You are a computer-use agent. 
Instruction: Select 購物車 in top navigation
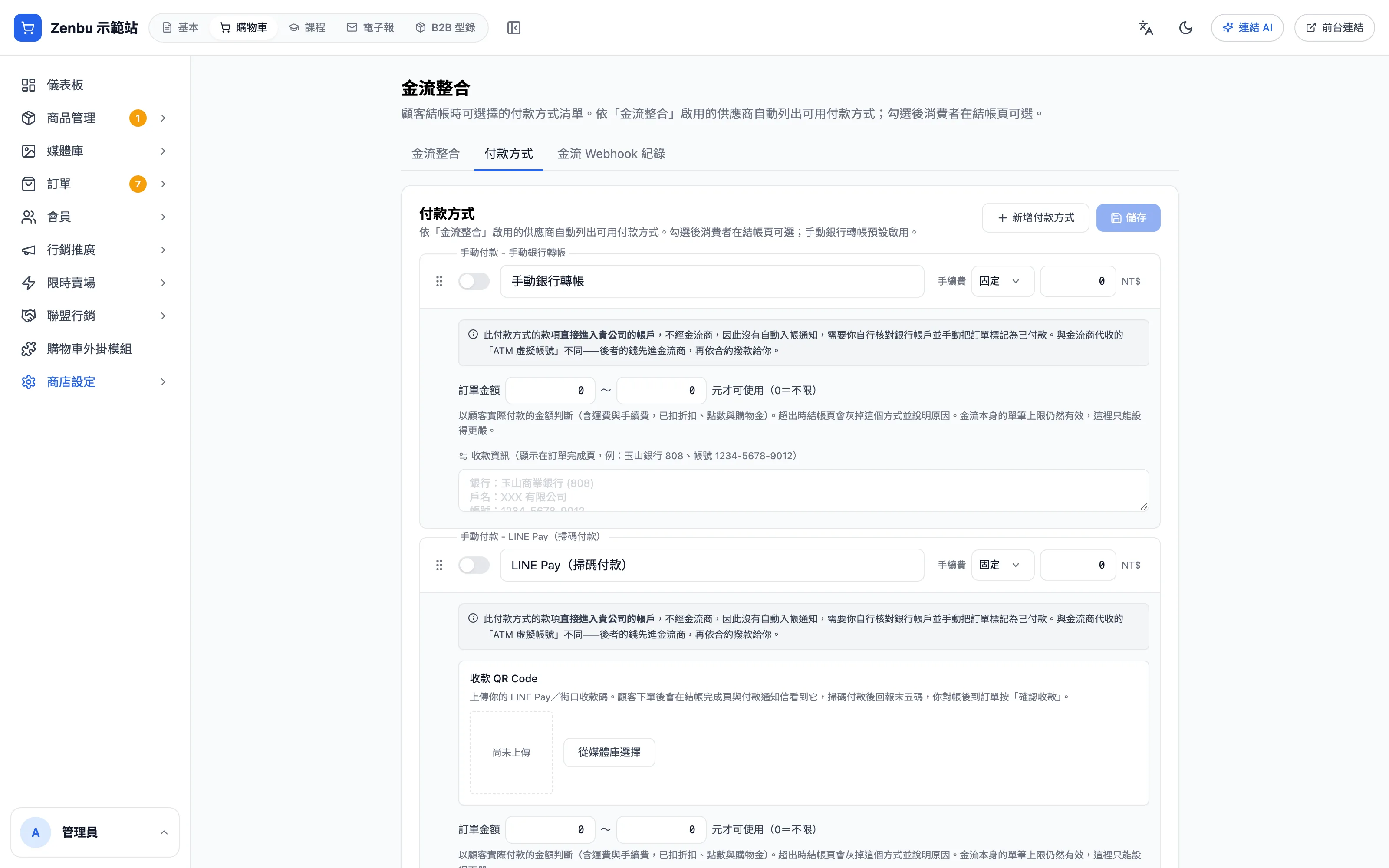[244, 27]
